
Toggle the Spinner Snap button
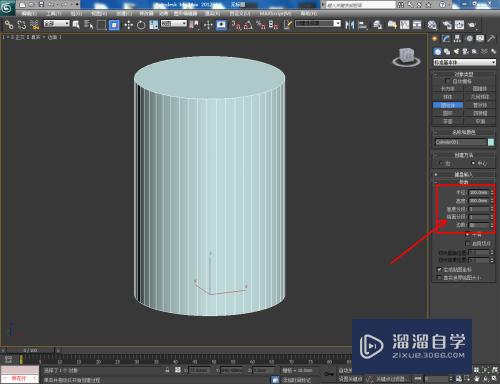click(x=273, y=25)
